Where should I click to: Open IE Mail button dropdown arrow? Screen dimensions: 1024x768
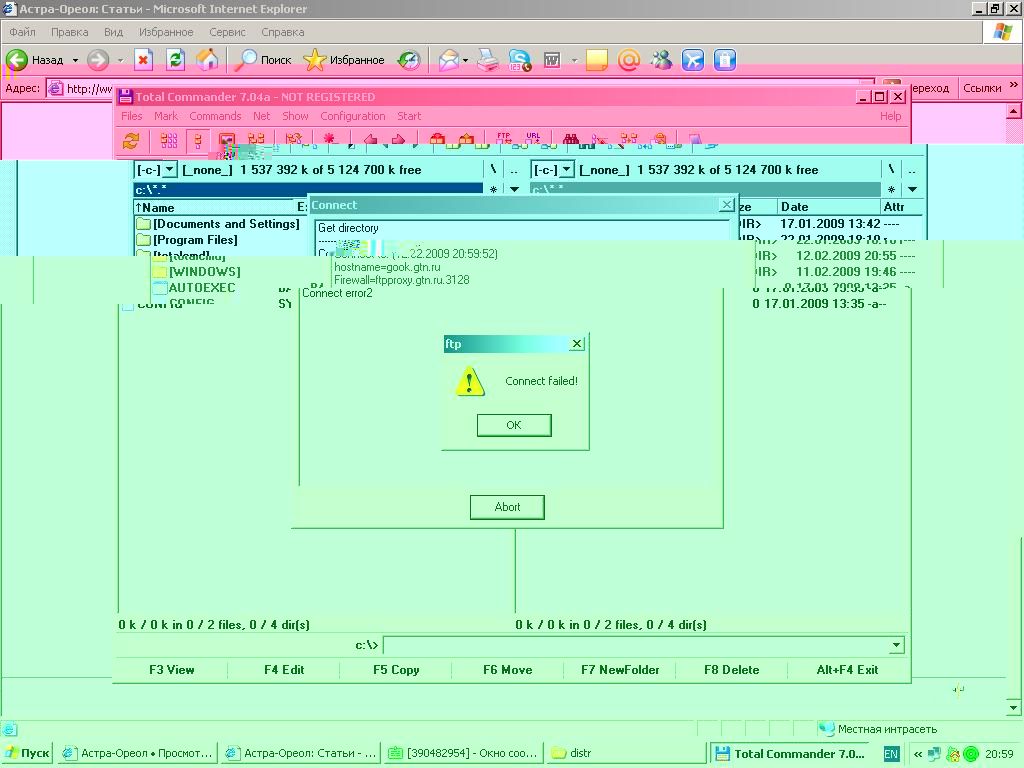tap(465, 60)
